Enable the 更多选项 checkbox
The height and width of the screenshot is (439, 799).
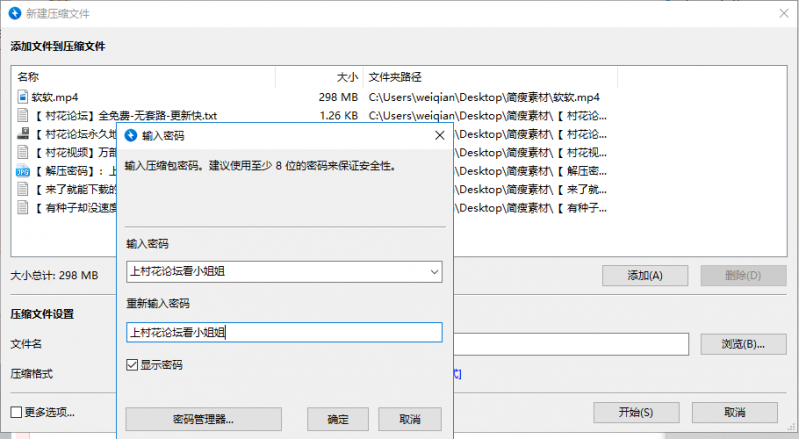(x=17, y=412)
